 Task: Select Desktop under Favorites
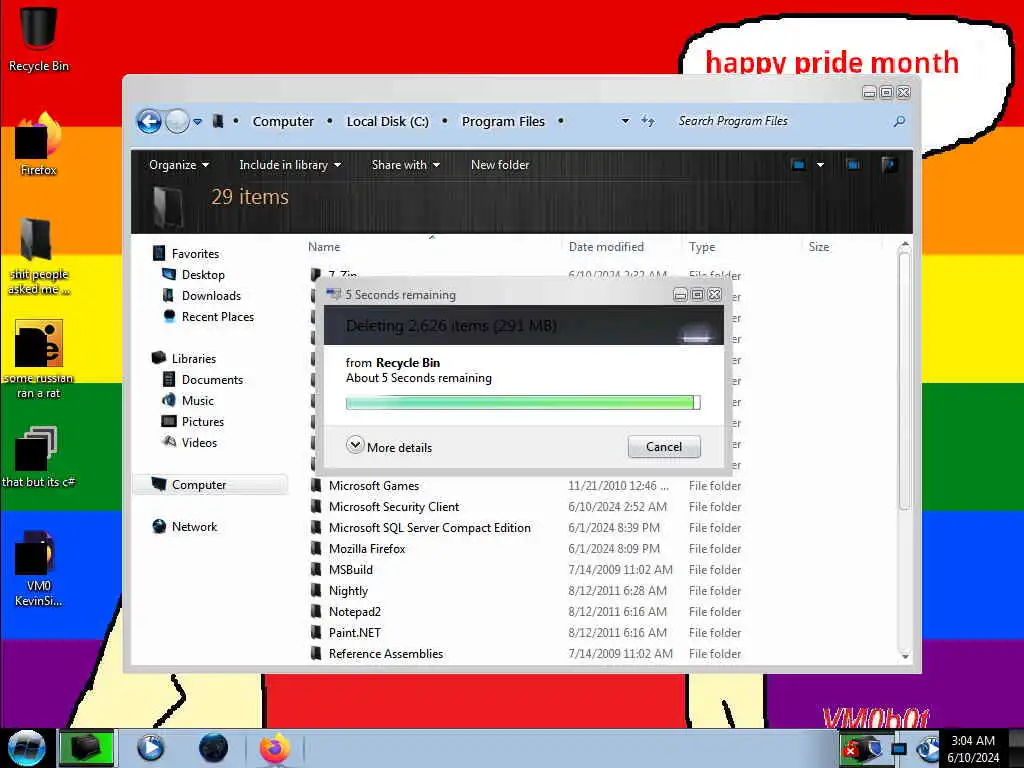[x=203, y=275]
